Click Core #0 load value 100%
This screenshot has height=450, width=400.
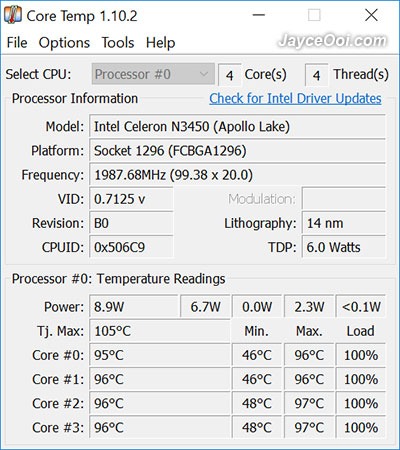[x=361, y=355]
